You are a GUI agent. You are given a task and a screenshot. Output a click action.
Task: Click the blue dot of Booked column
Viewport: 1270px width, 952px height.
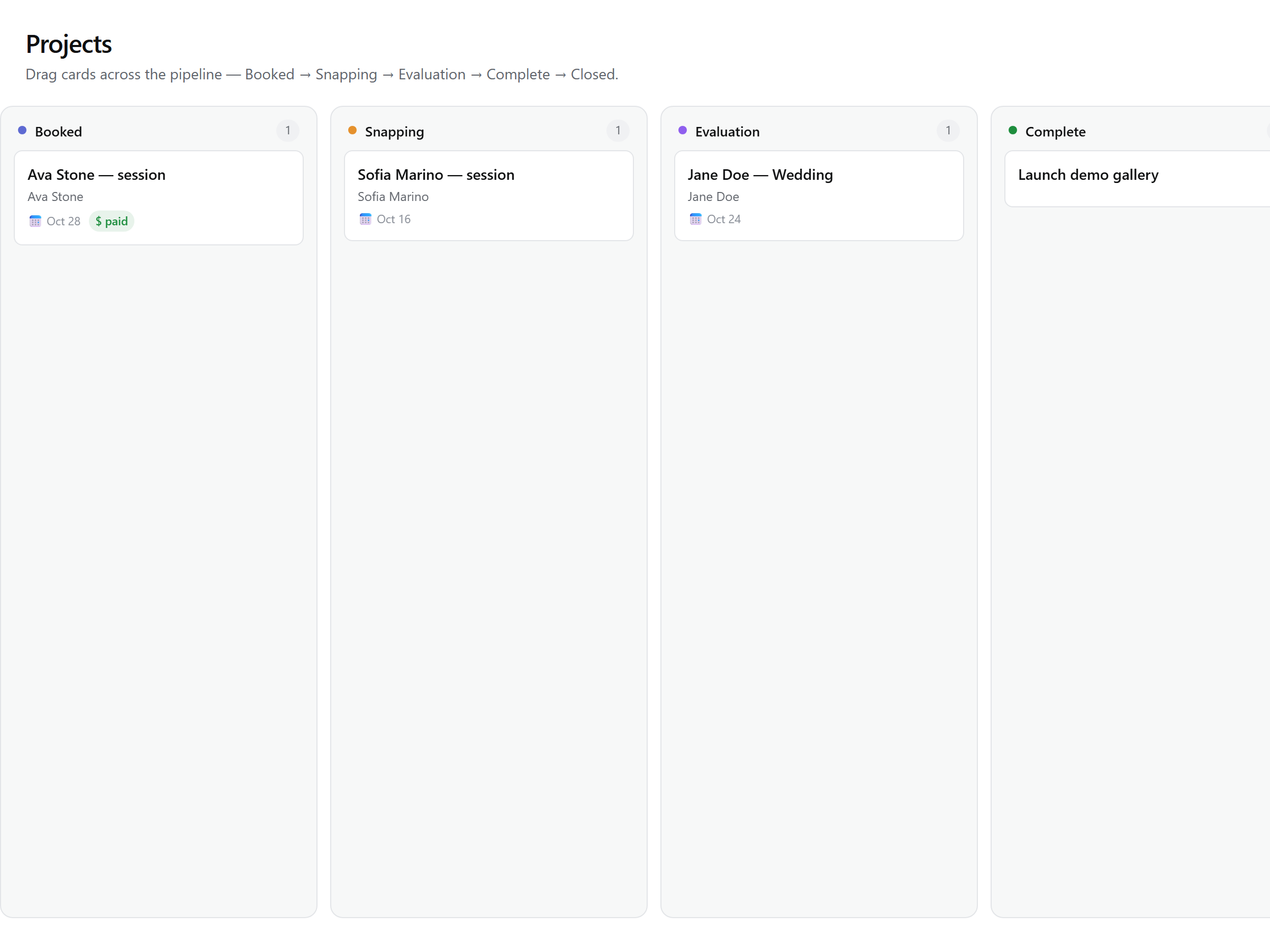pyautogui.click(x=22, y=130)
